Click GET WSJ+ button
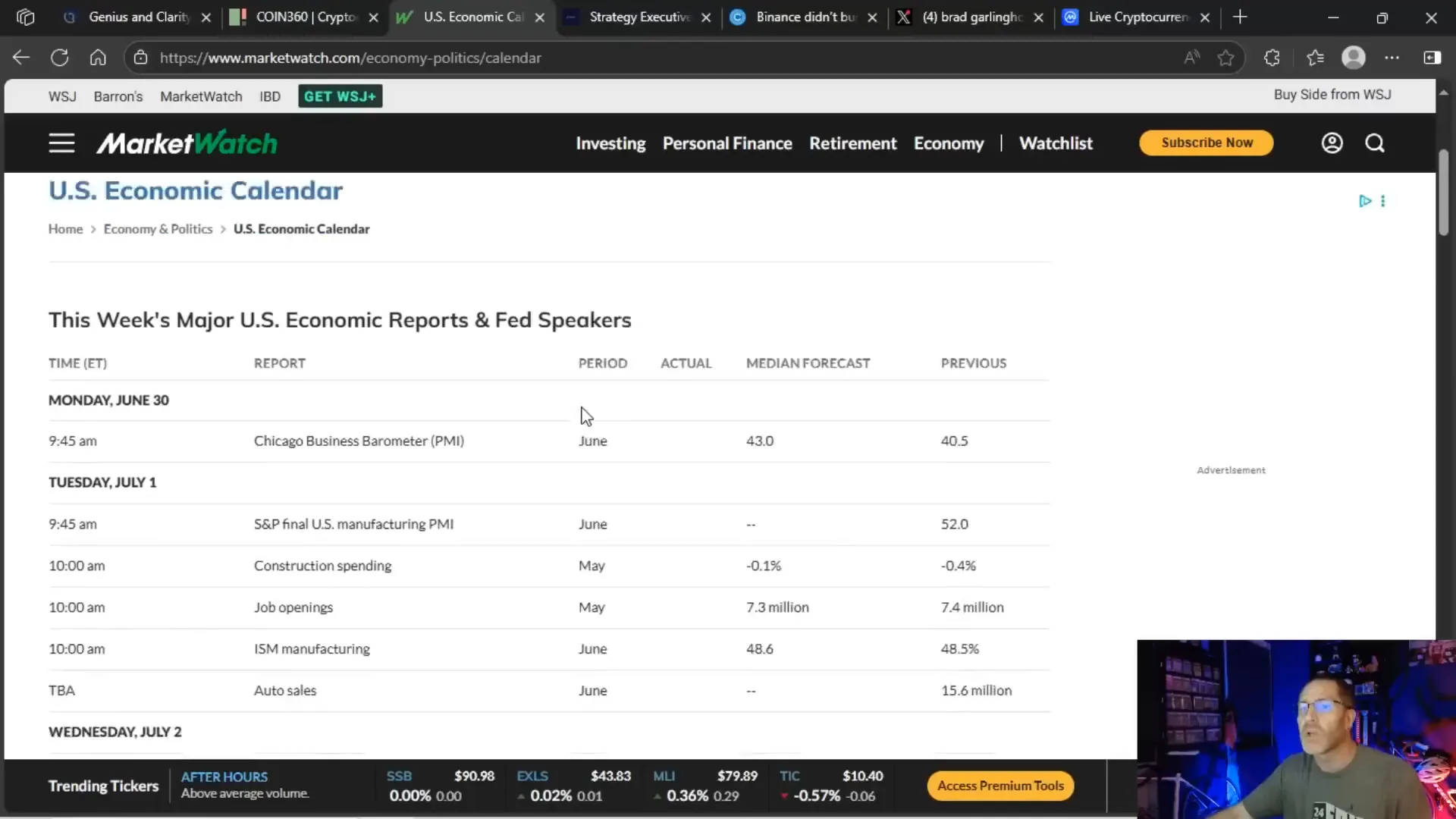 [340, 96]
